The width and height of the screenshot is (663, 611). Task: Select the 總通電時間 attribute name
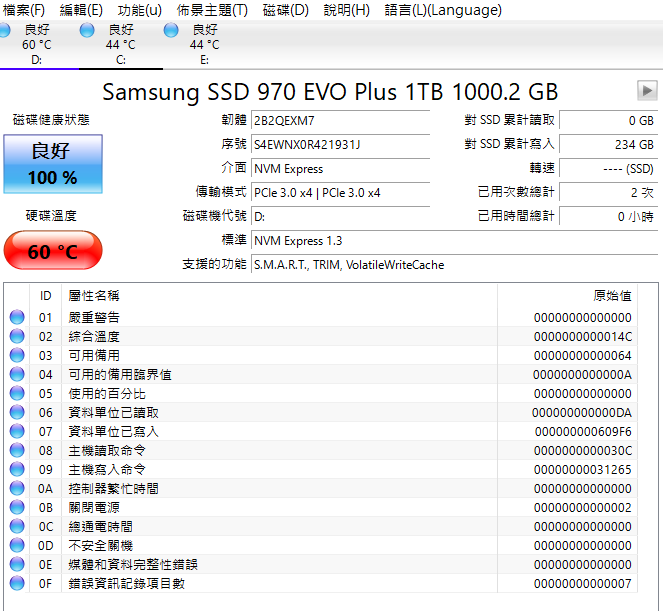(100, 527)
